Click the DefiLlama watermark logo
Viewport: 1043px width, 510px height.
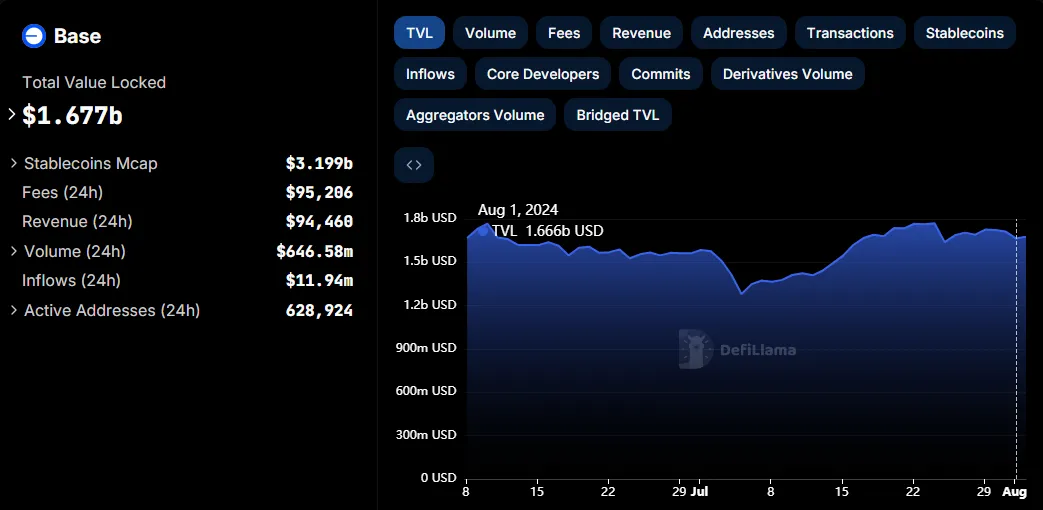coord(737,348)
